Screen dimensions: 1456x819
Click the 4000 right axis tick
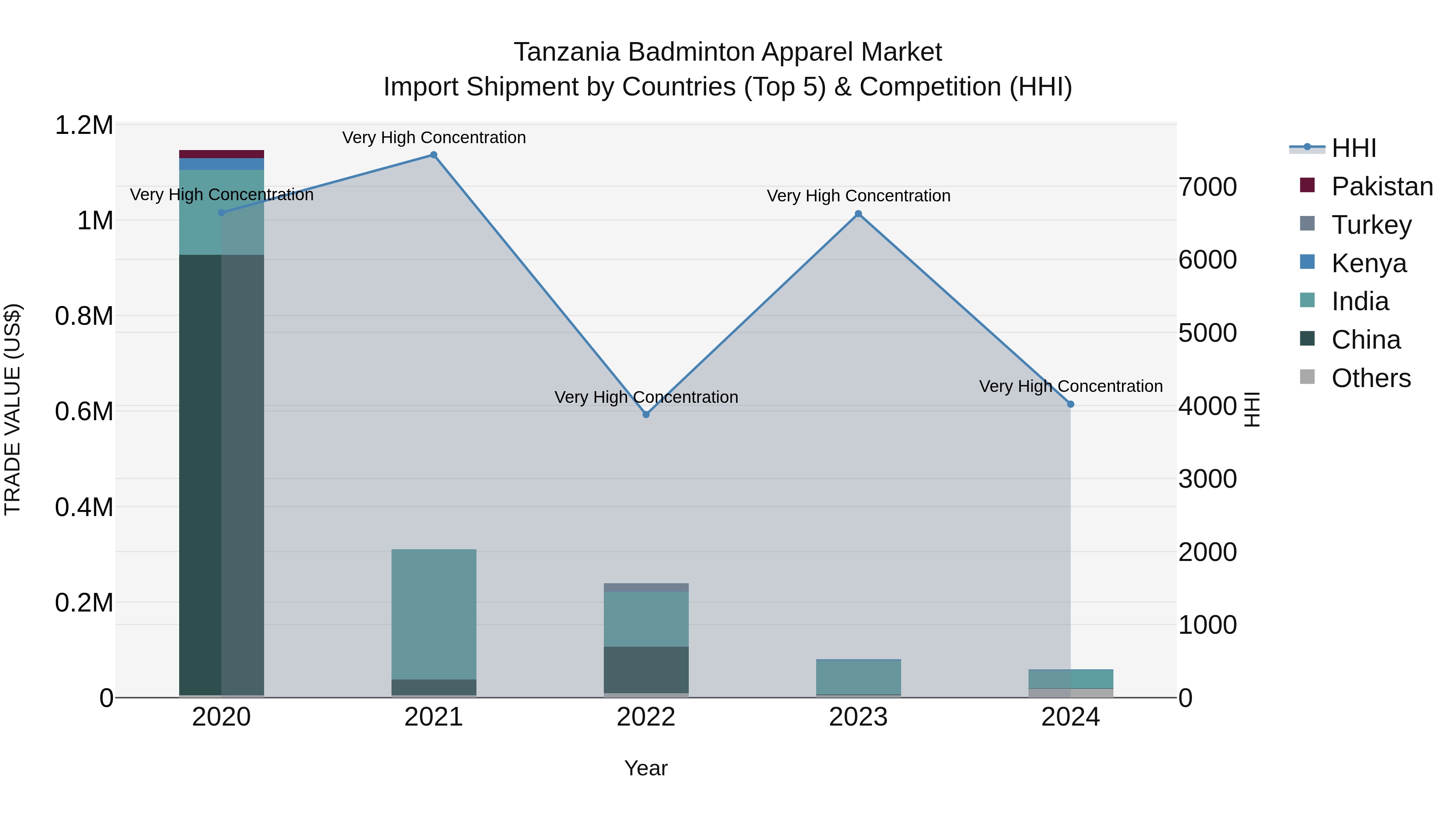click(1208, 406)
